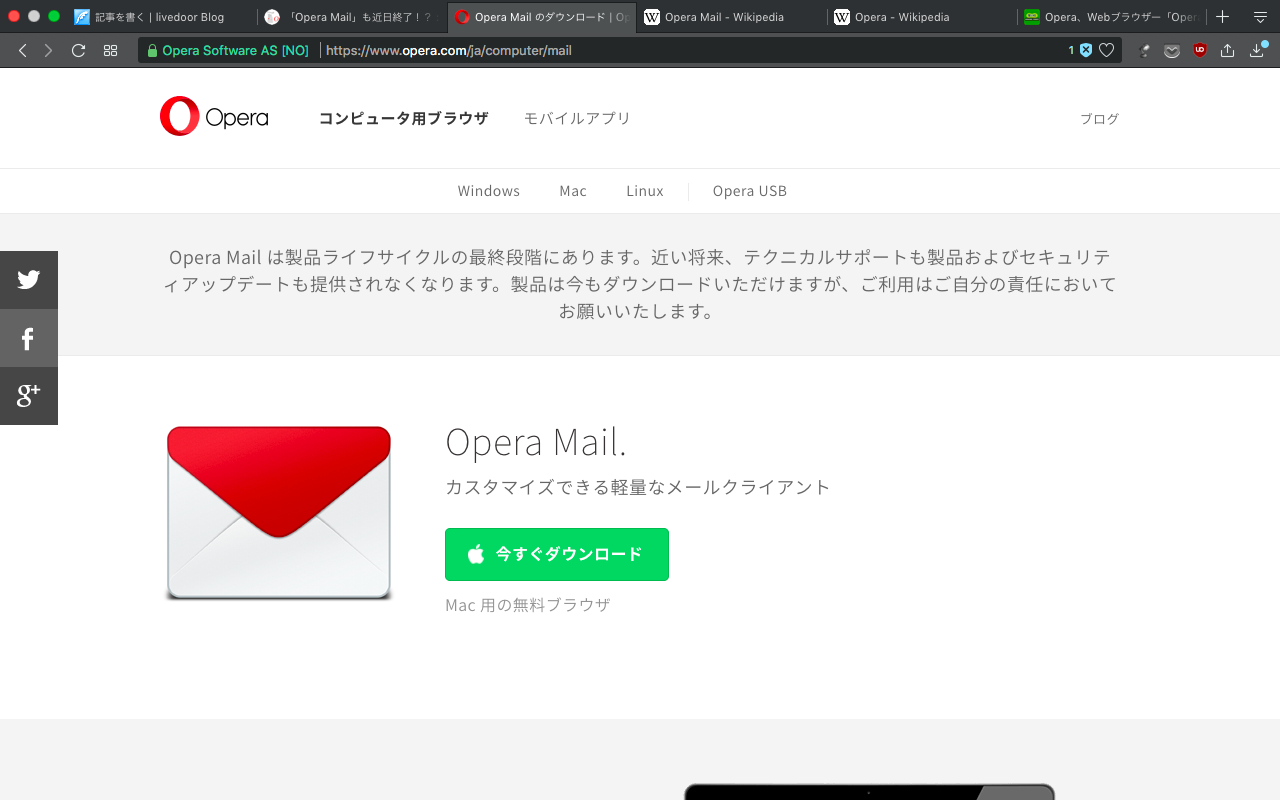Go back with the browser back arrow
This screenshot has width=1280, height=800.
[x=22, y=50]
